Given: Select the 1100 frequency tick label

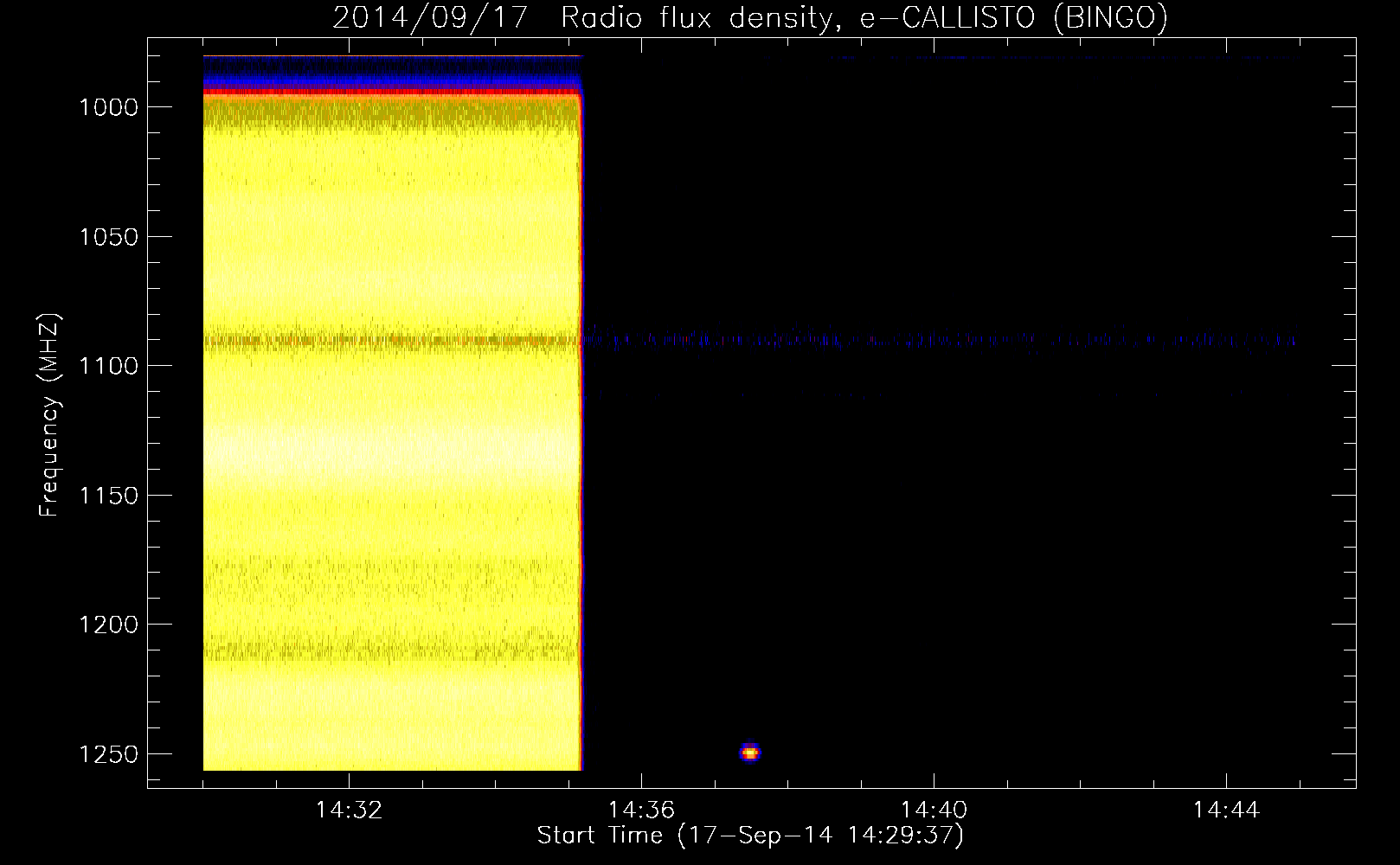Looking at the screenshot, I should tap(108, 366).
